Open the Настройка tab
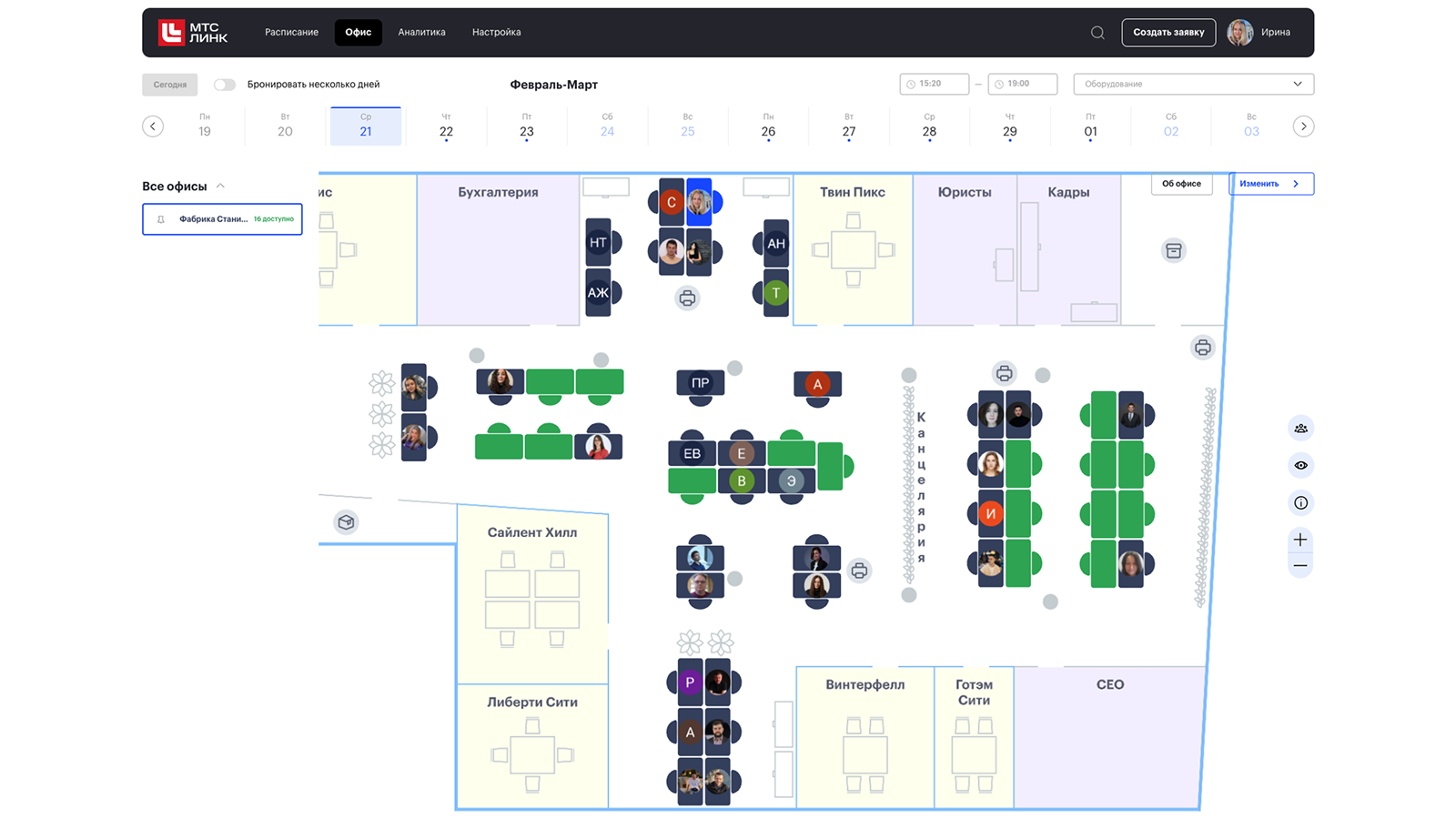 click(496, 33)
